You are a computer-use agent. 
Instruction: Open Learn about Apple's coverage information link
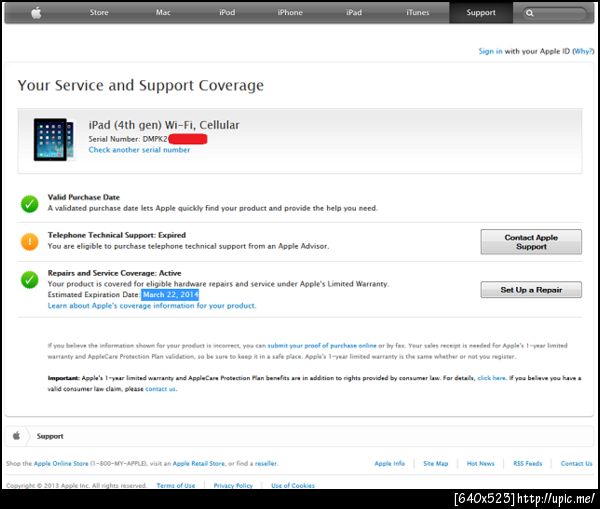click(x=152, y=306)
